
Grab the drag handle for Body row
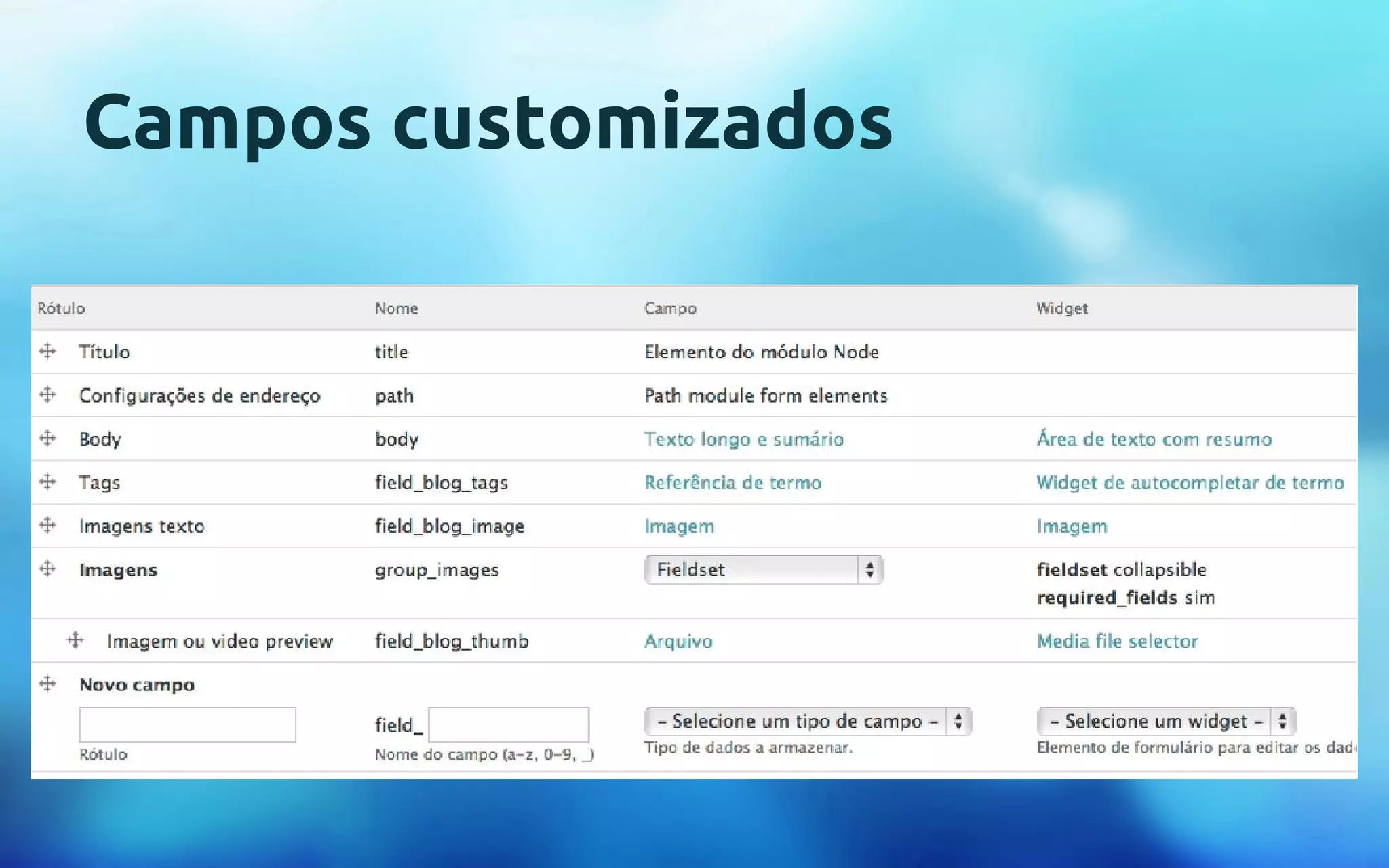point(47,438)
